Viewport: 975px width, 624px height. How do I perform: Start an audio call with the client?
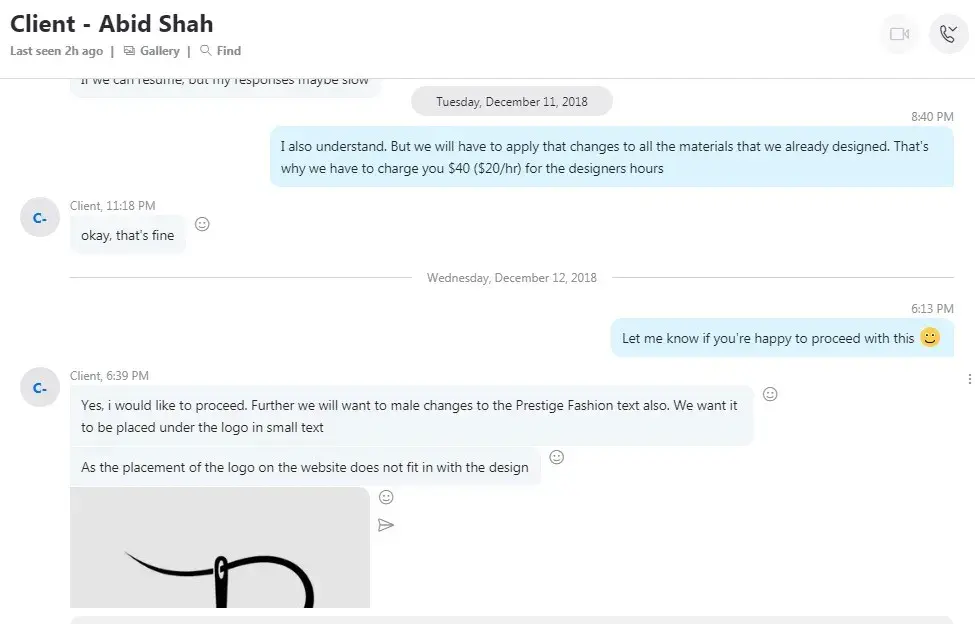click(x=948, y=34)
